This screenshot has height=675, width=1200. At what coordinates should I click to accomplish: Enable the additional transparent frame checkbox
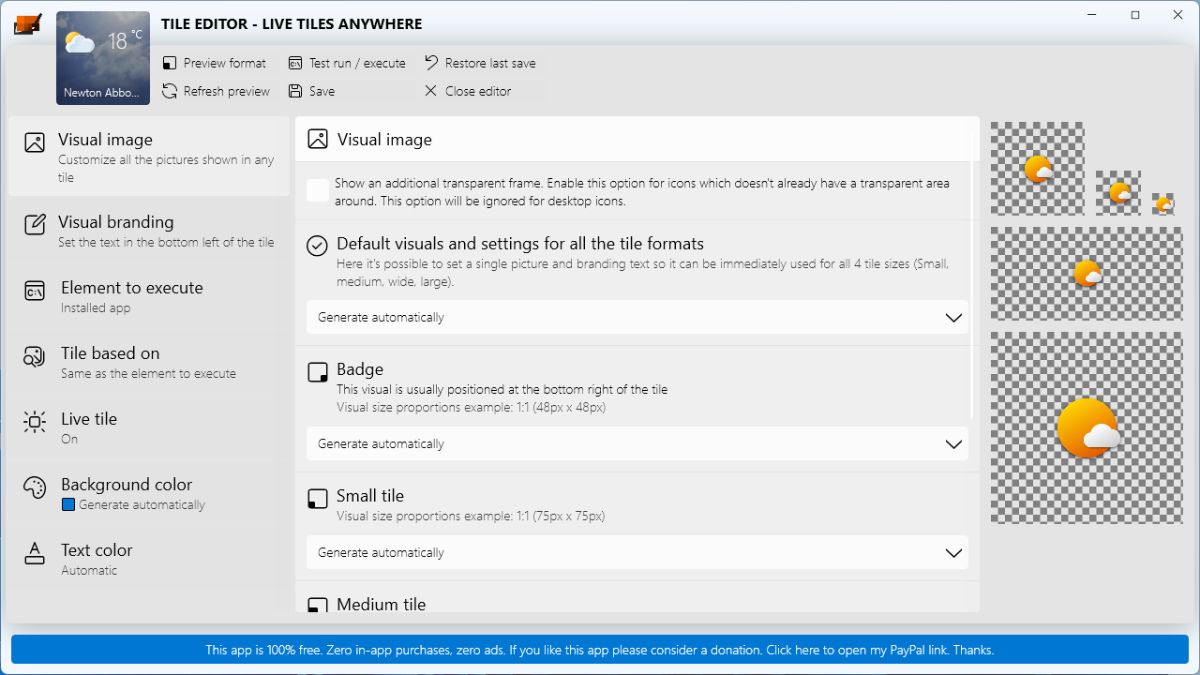pyautogui.click(x=318, y=190)
